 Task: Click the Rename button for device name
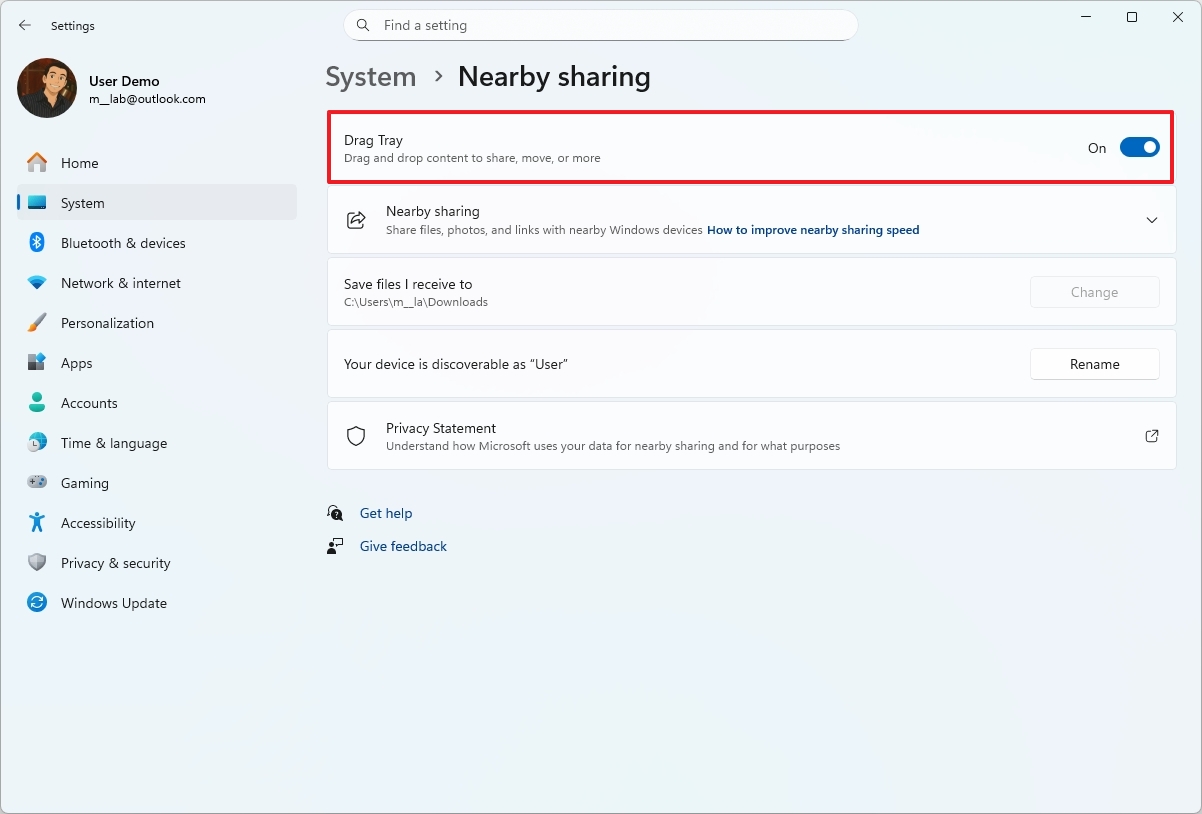1094,363
